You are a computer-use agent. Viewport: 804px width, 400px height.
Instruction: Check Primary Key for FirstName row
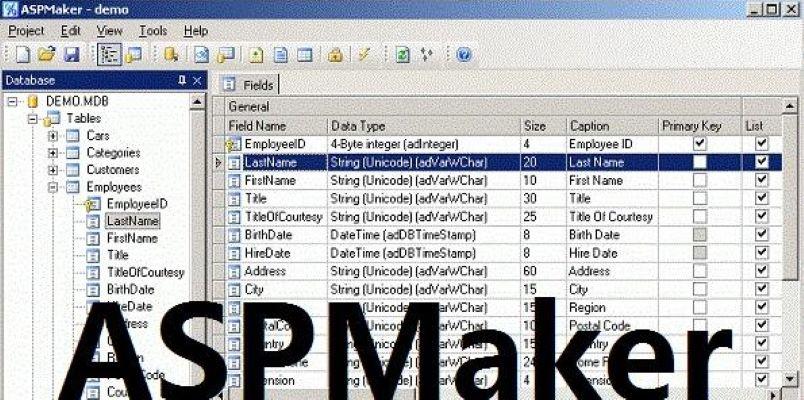click(699, 180)
